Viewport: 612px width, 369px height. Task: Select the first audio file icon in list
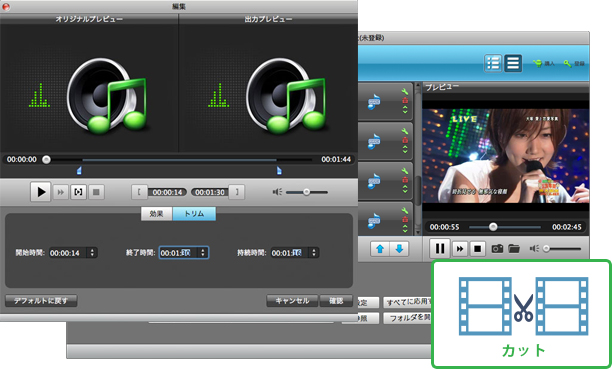[374, 102]
